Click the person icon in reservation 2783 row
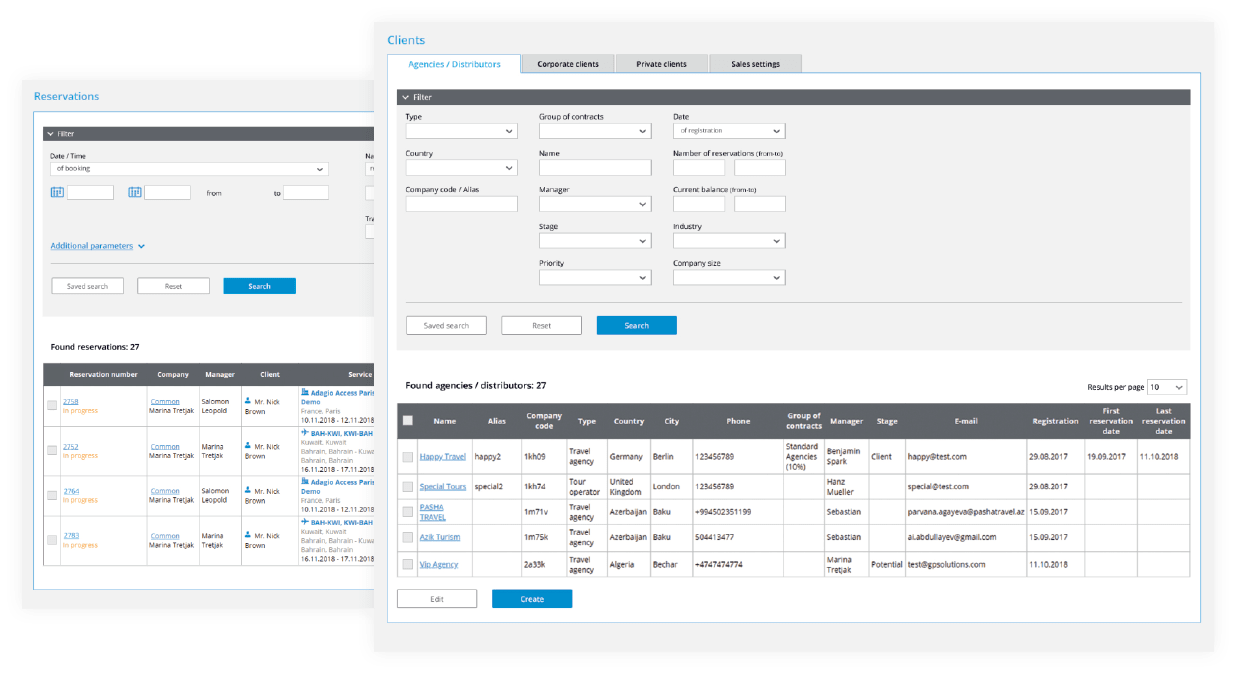 point(247,535)
